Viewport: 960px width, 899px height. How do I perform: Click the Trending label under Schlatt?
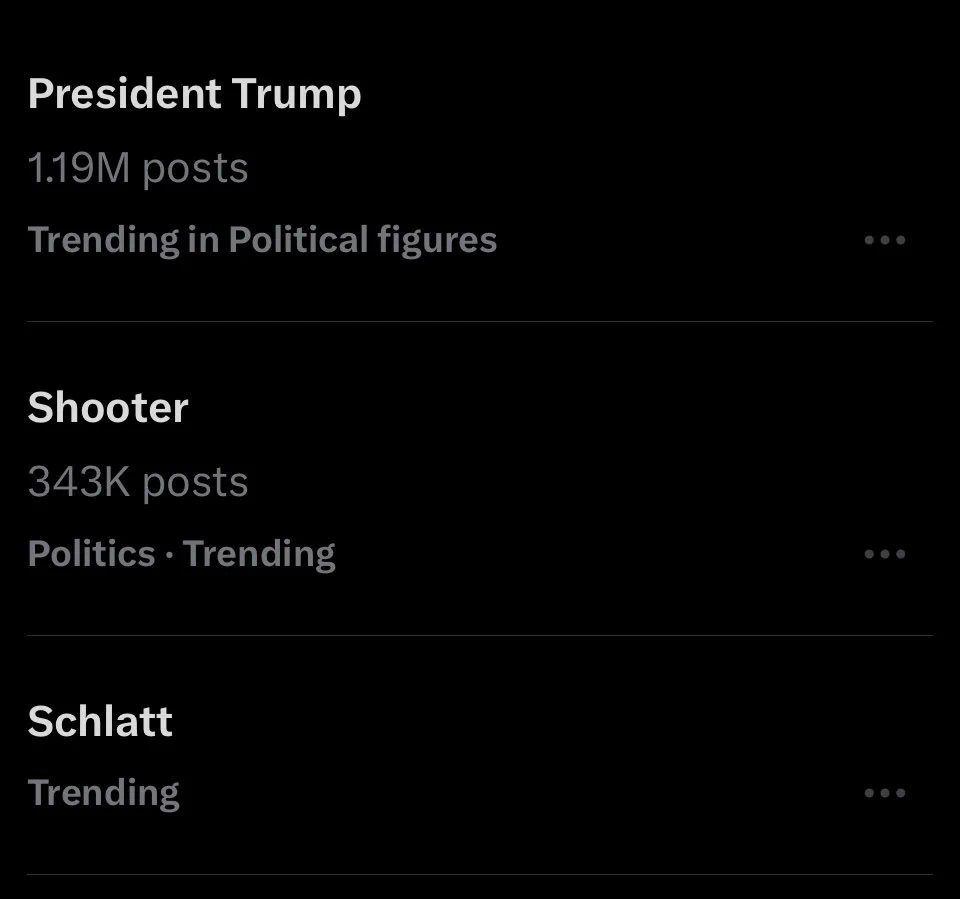(103, 793)
